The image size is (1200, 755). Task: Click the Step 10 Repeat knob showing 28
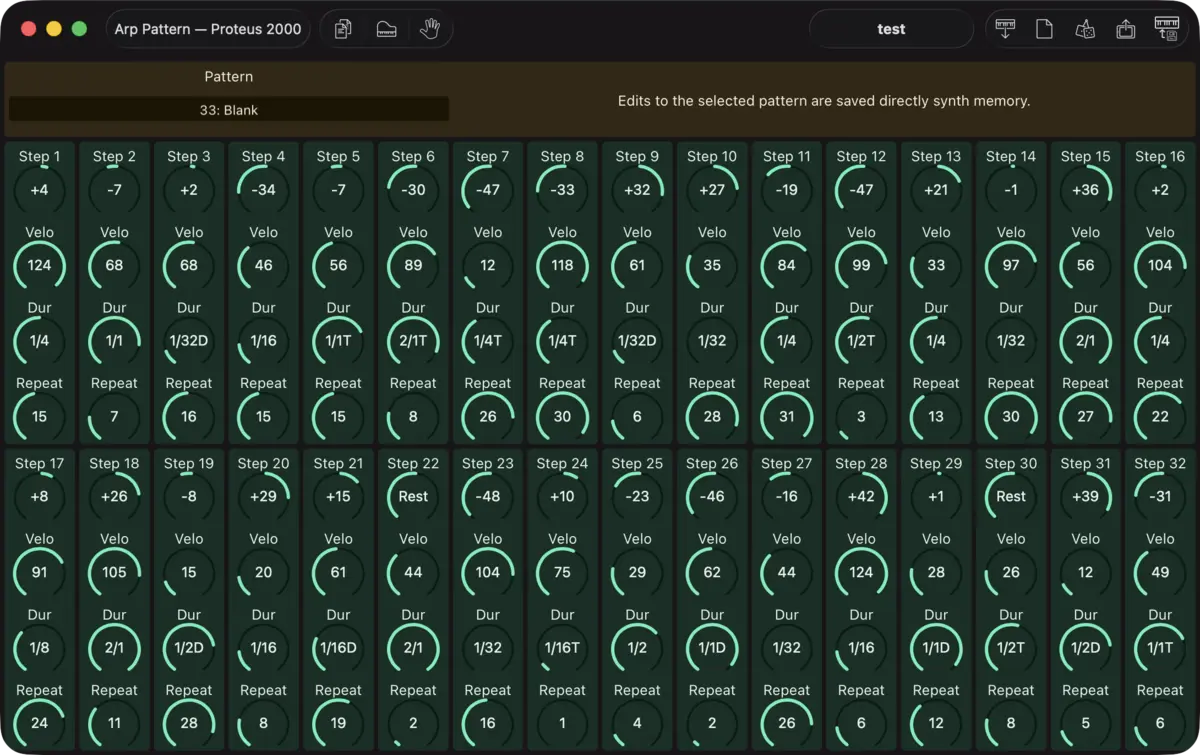pyautogui.click(x=712, y=417)
